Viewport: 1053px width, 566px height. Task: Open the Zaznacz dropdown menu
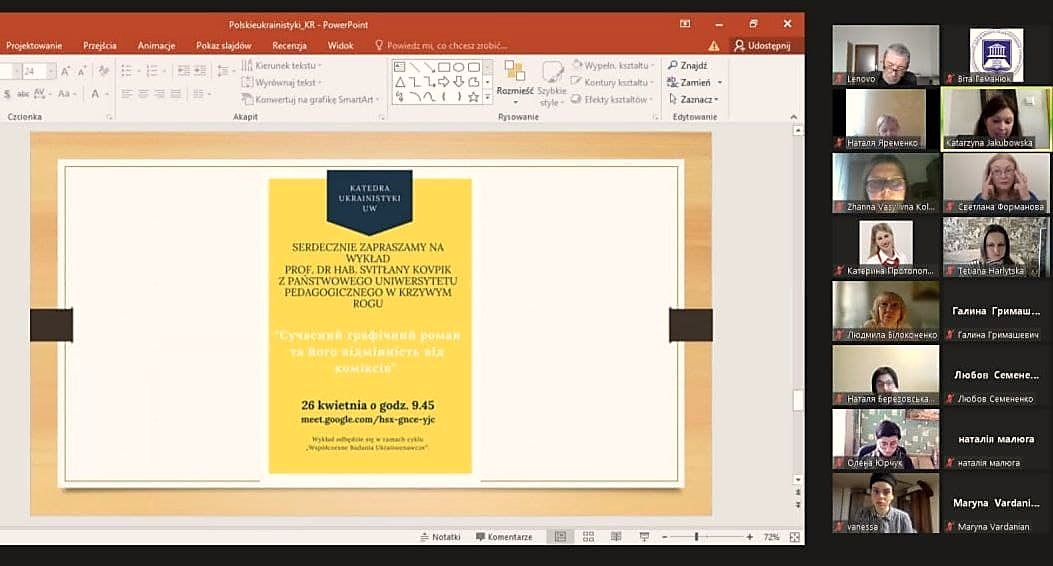695,99
